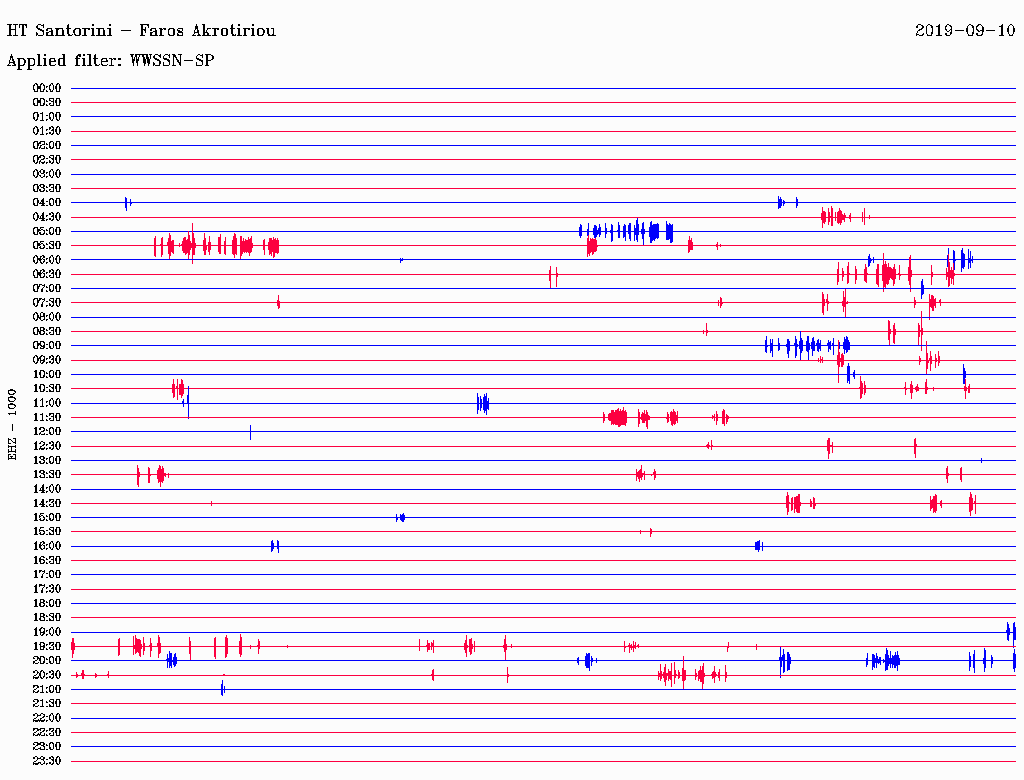This screenshot has height=780, width=1024.
Task: Select the 19:30 time label
Action: [46, 646]
